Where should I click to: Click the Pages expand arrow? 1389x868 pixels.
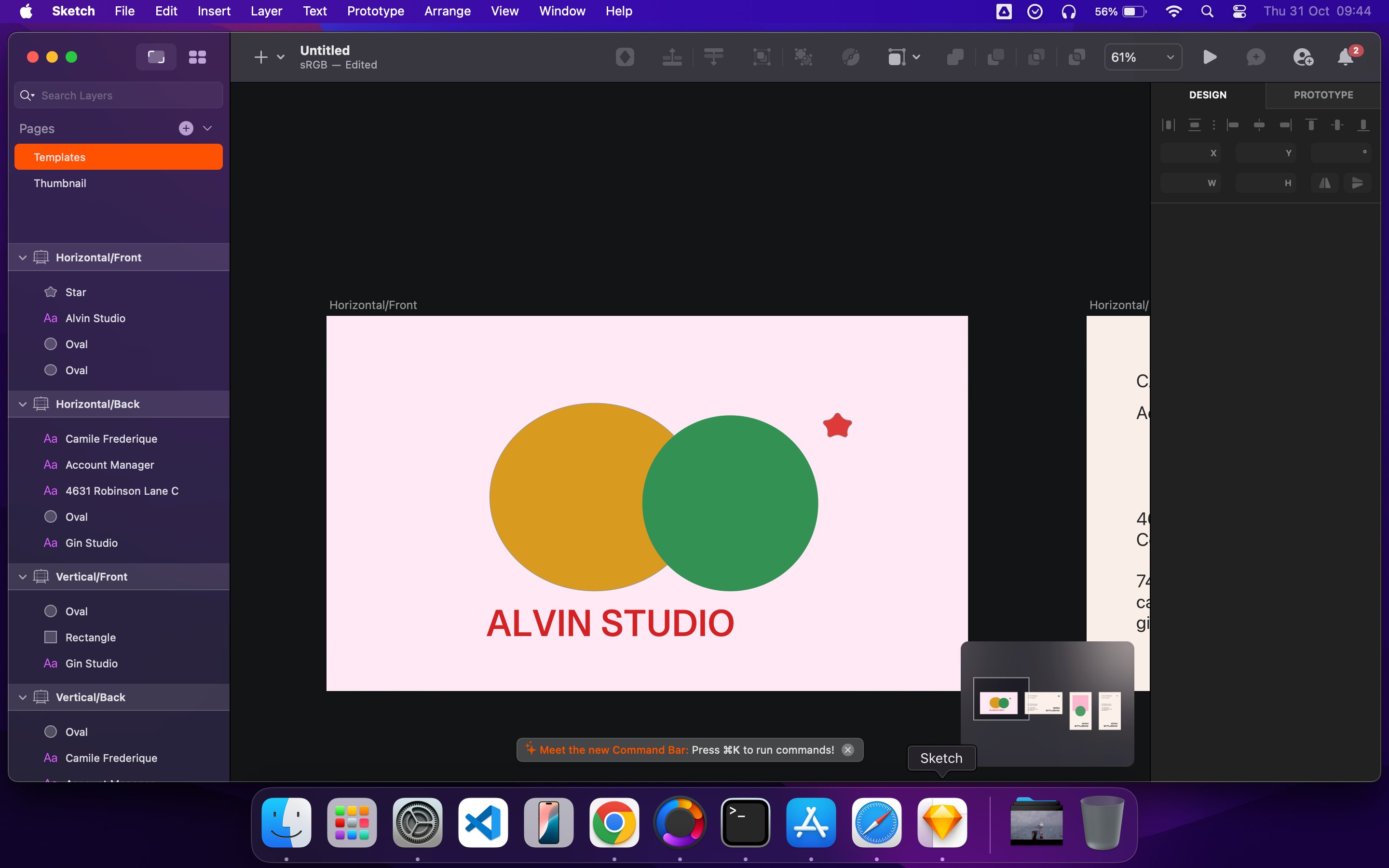(207, 128)
